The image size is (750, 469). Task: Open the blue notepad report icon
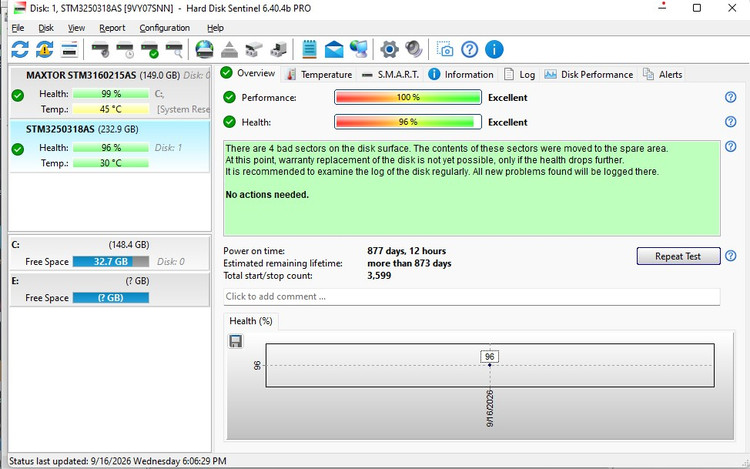[x=309, y=49]
